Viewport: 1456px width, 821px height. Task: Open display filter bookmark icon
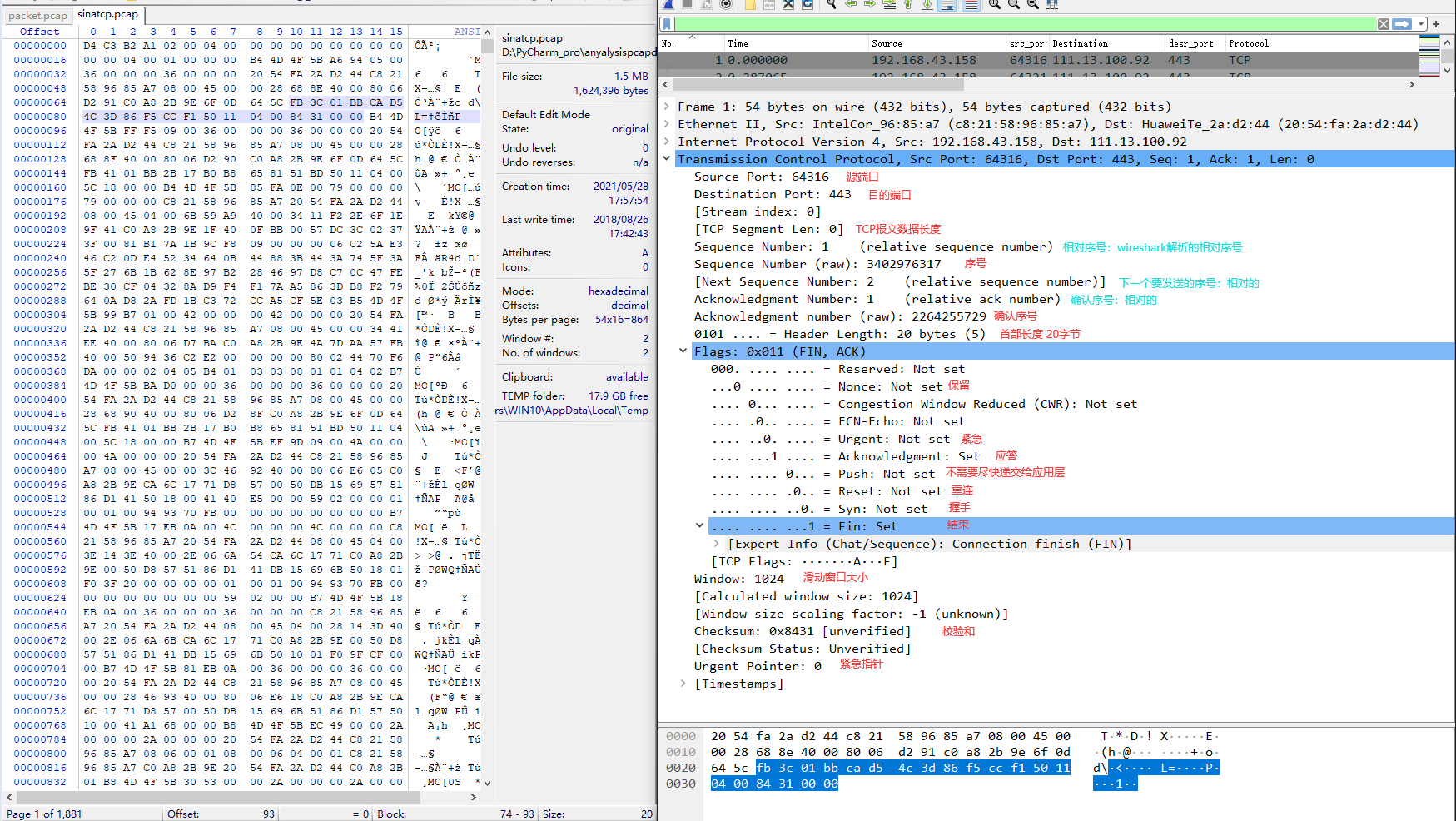click(x=667, y=24)
